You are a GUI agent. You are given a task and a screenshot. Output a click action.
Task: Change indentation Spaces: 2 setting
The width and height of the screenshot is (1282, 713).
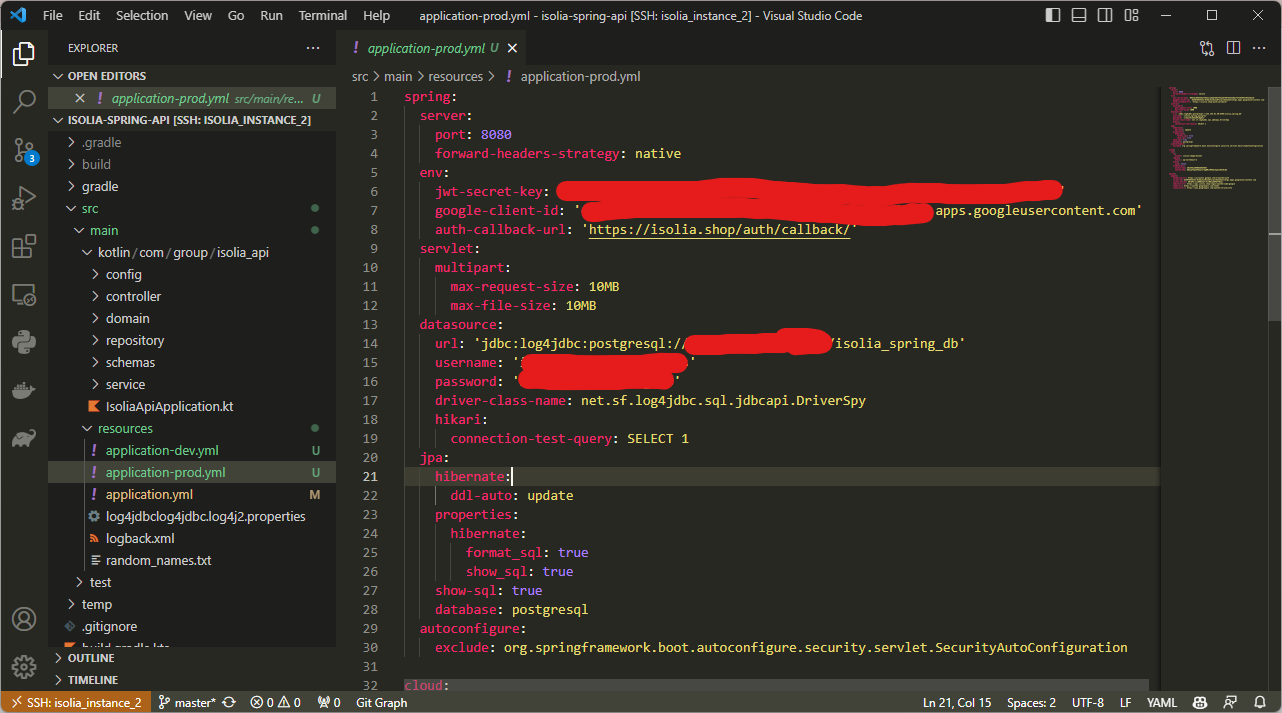pos(1031,702)
